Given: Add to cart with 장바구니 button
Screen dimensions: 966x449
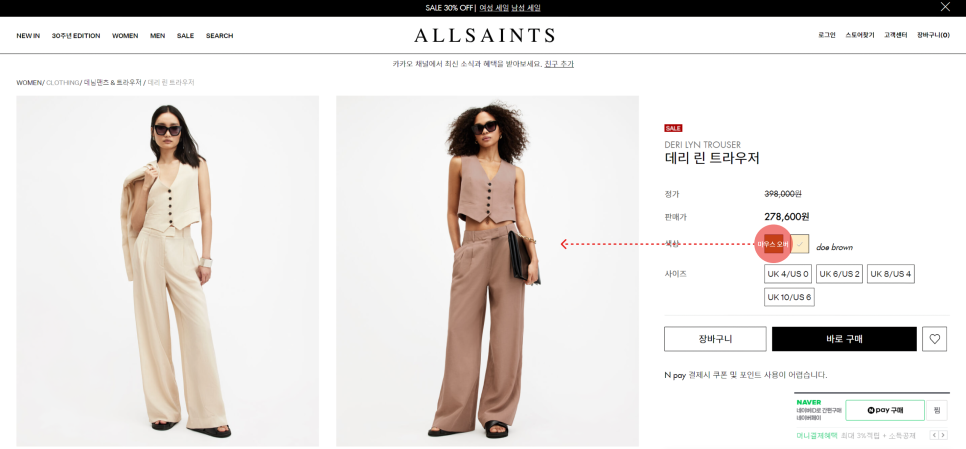Looking at the screenshot, I should tap(715, 339).
